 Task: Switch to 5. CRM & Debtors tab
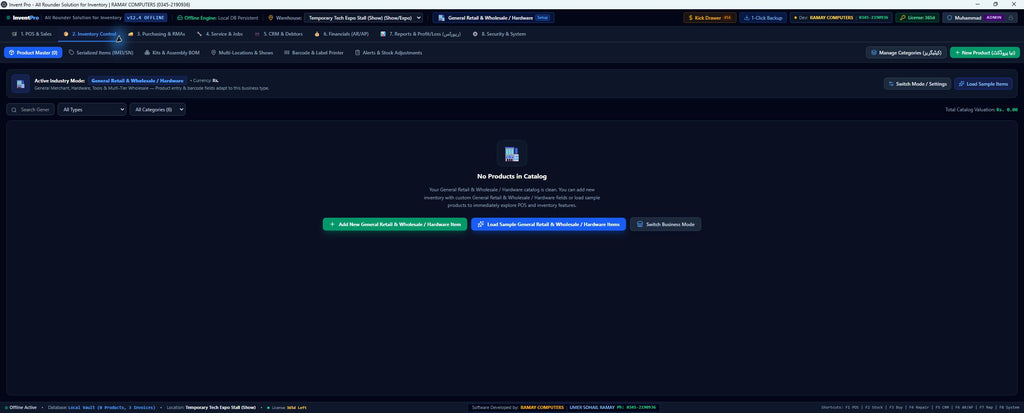[x=278, y=33]
